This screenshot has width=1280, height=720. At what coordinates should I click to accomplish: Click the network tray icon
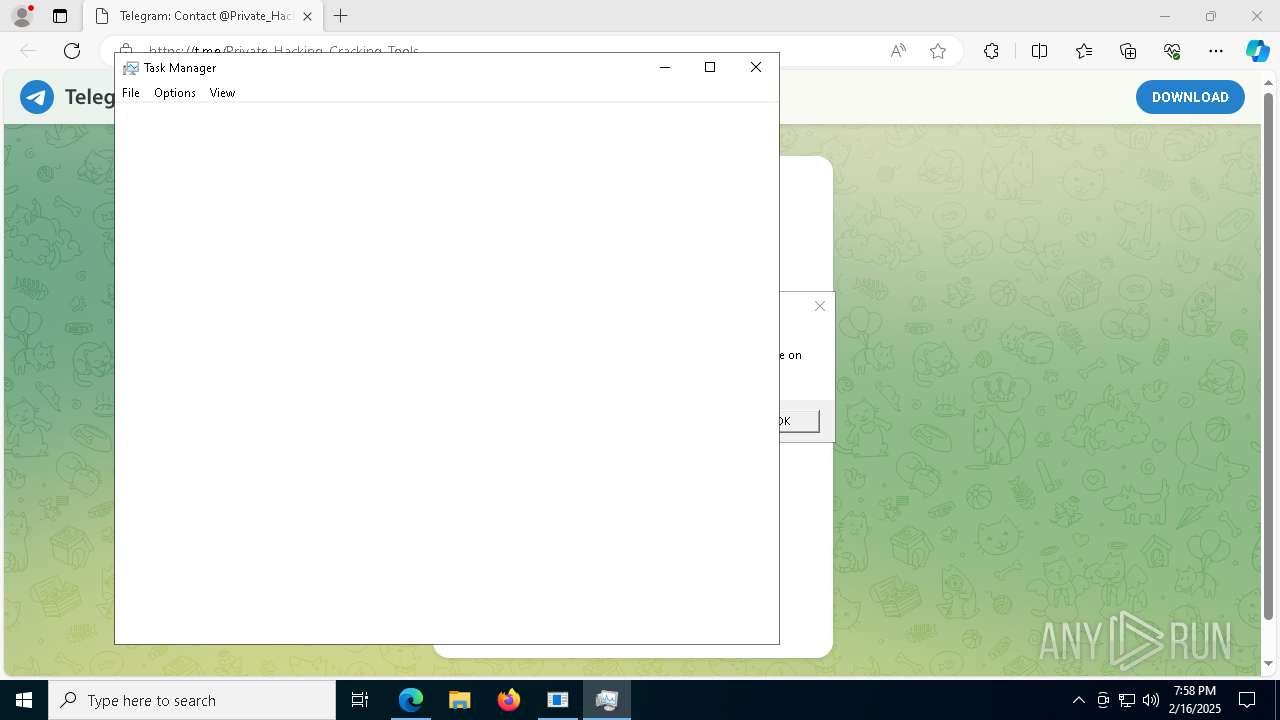coord(1127,700)
